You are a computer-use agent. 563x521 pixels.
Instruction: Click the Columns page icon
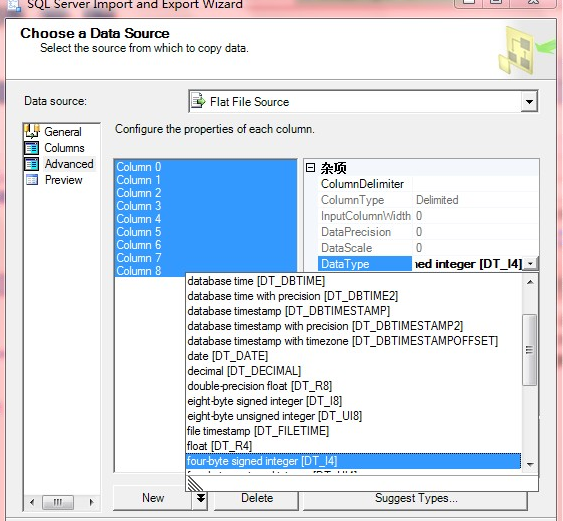coord(32,148)
